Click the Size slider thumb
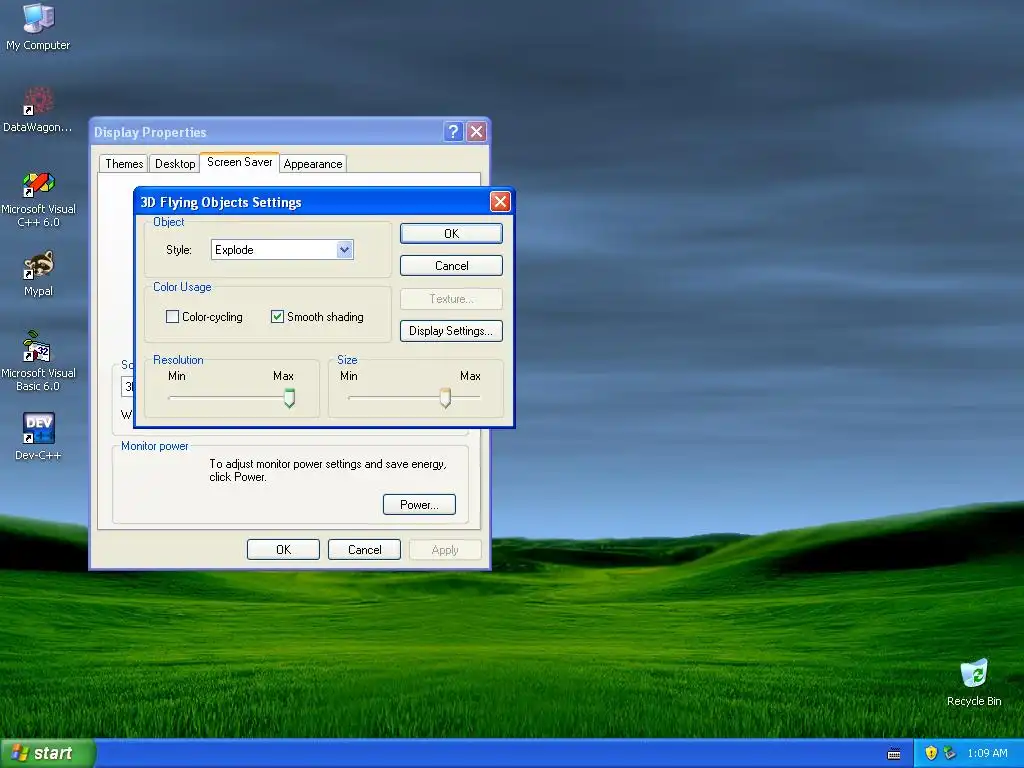 445,398
